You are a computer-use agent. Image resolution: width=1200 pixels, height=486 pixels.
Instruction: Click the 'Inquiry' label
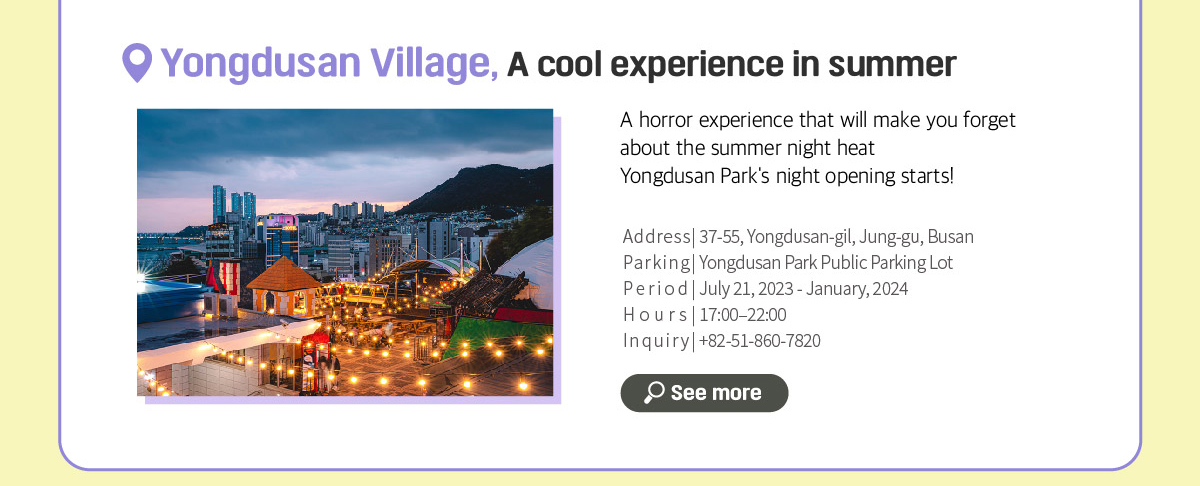point(656,341)
